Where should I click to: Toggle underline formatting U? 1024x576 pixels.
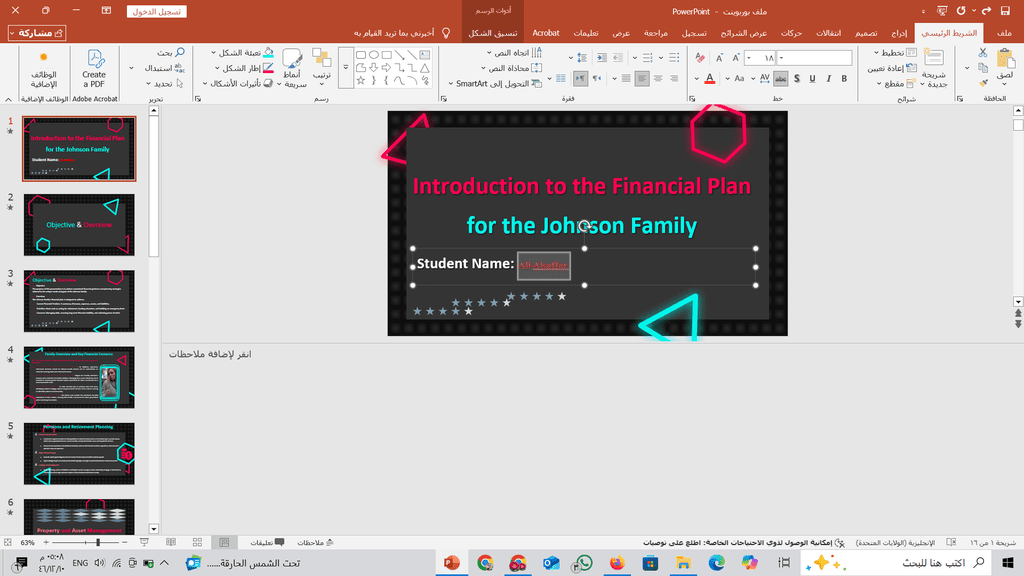click(812, 78)
